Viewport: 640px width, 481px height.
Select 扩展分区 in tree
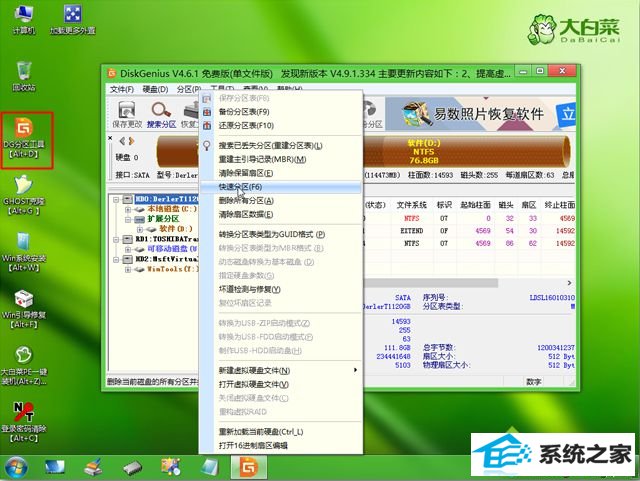(x=163, y=219)
